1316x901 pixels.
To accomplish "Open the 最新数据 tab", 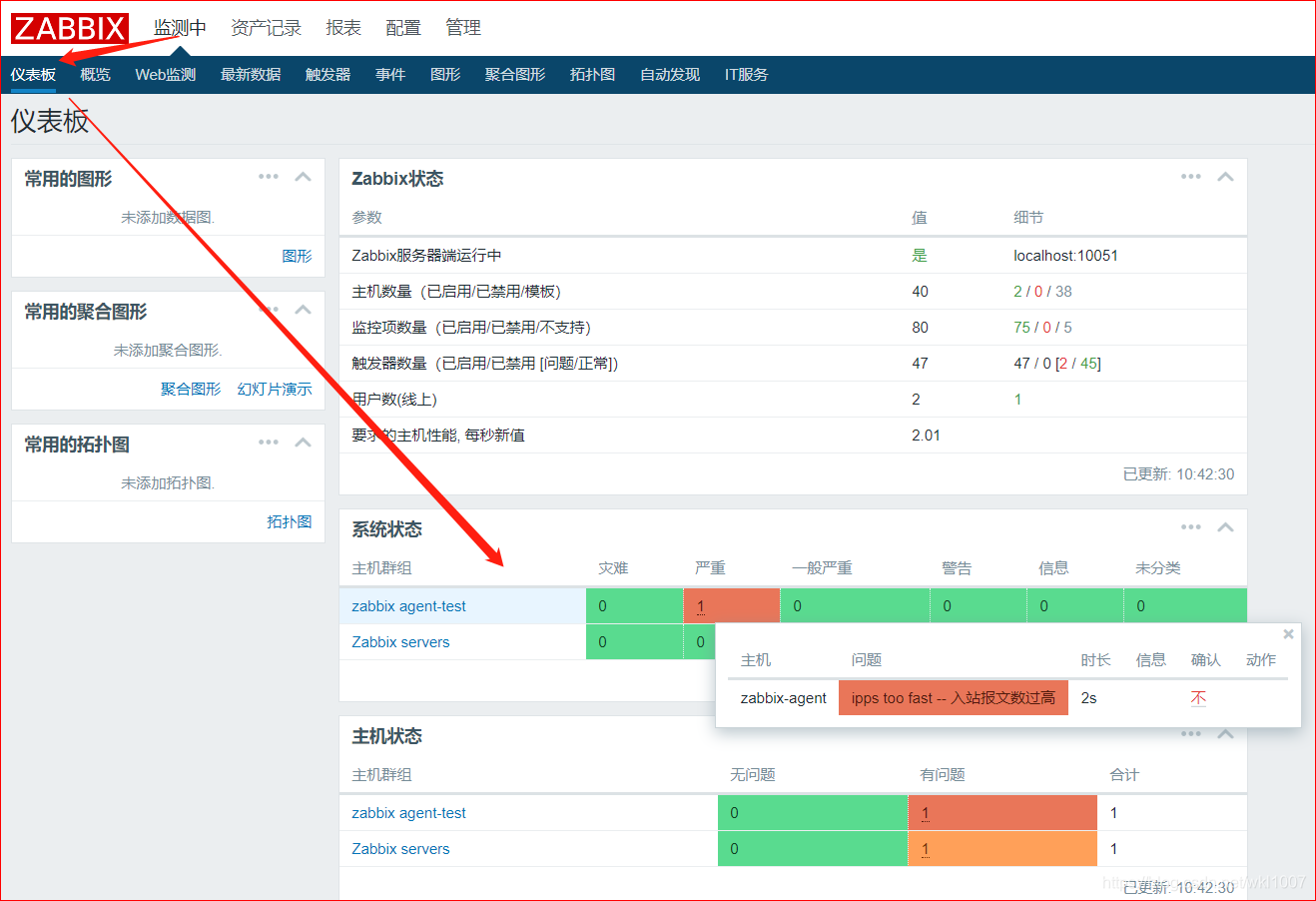I will (x=251, y=75).
